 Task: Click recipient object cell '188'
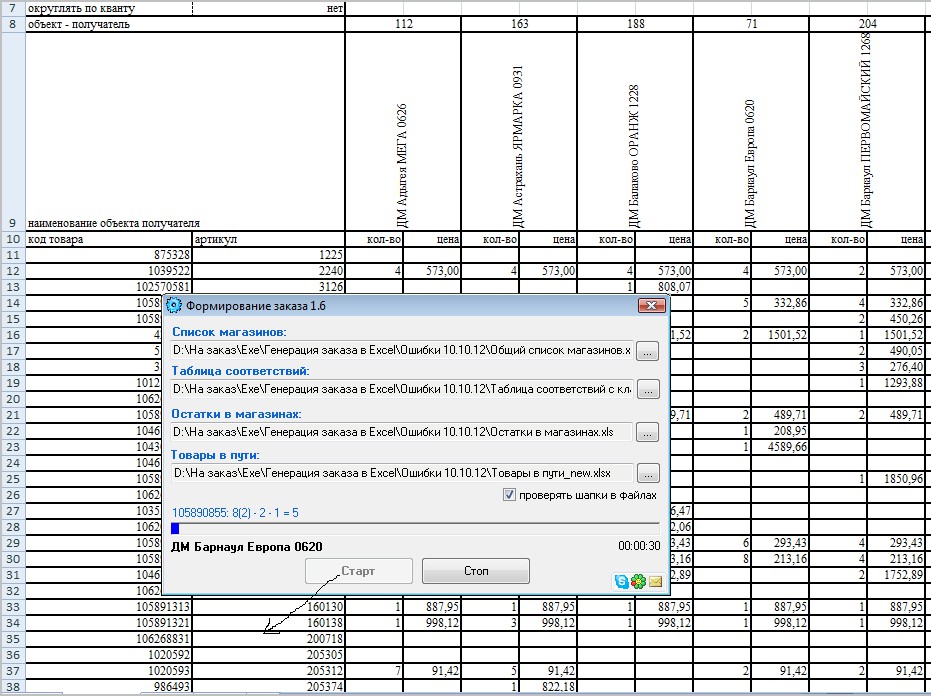(x=635, y=24)
